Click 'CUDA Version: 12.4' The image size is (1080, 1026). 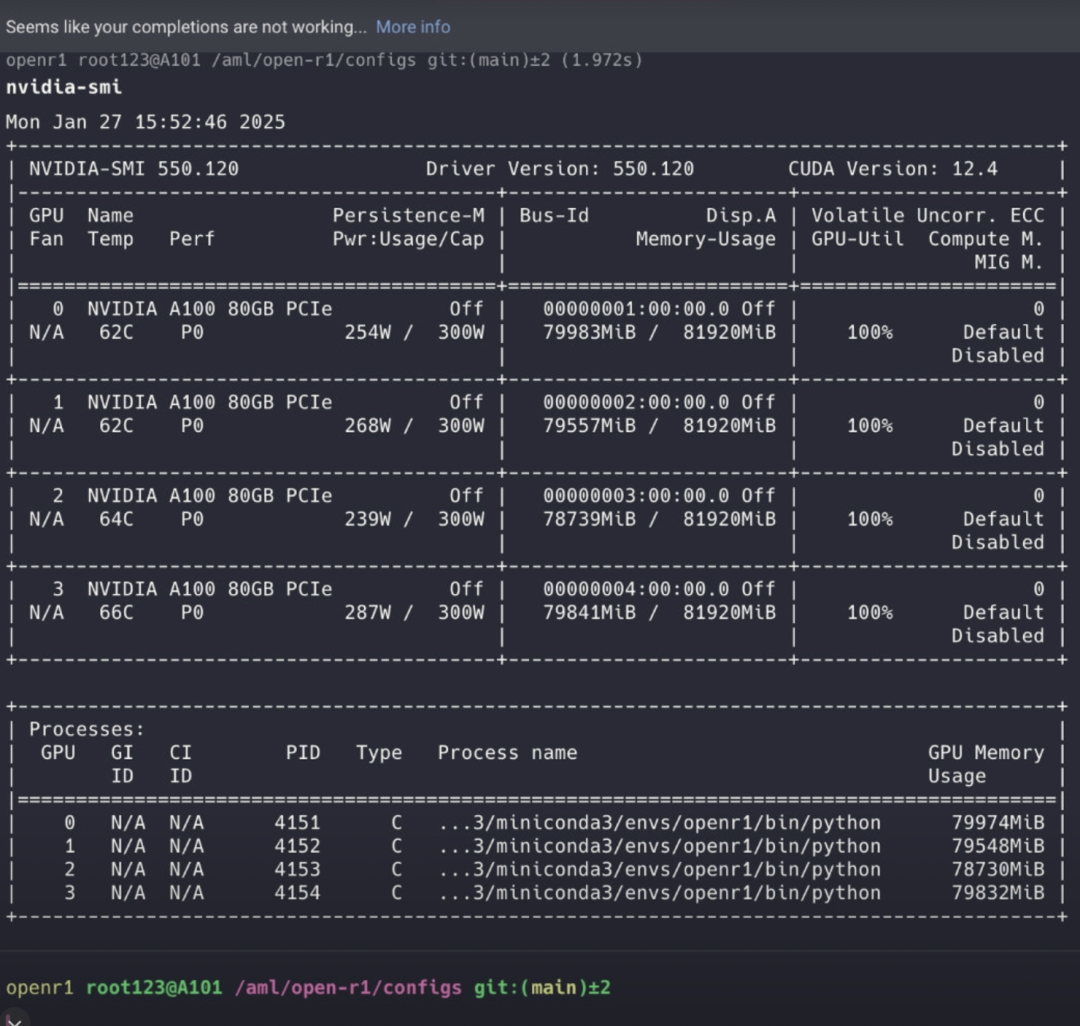click(x=893, y=169)
